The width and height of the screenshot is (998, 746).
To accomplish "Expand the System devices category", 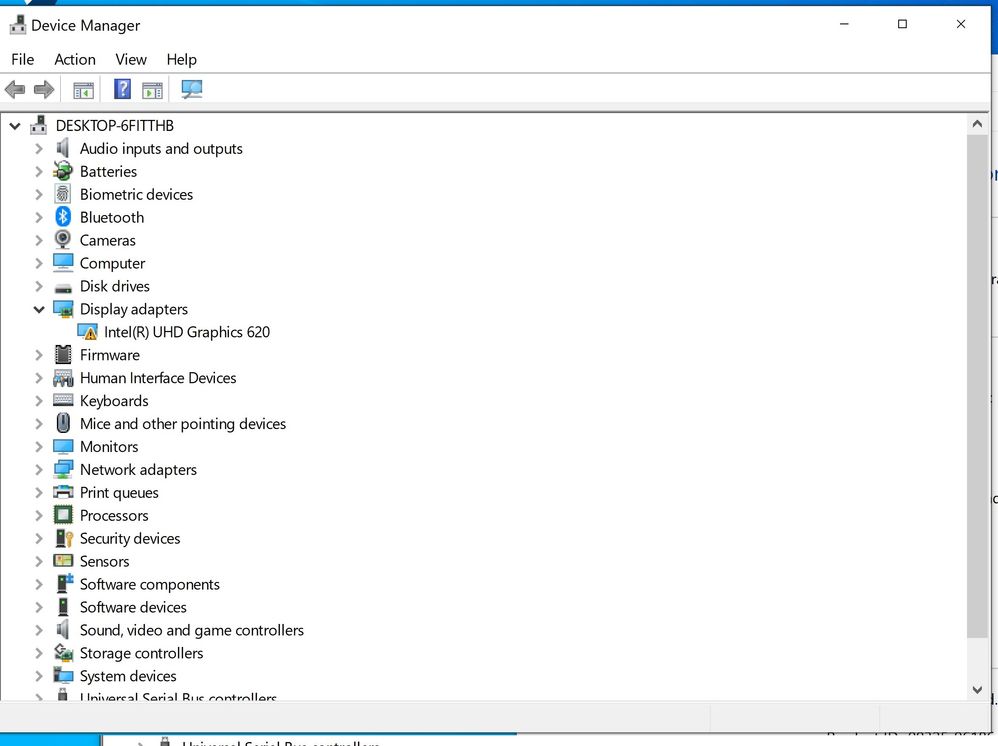I will [39, 676].
